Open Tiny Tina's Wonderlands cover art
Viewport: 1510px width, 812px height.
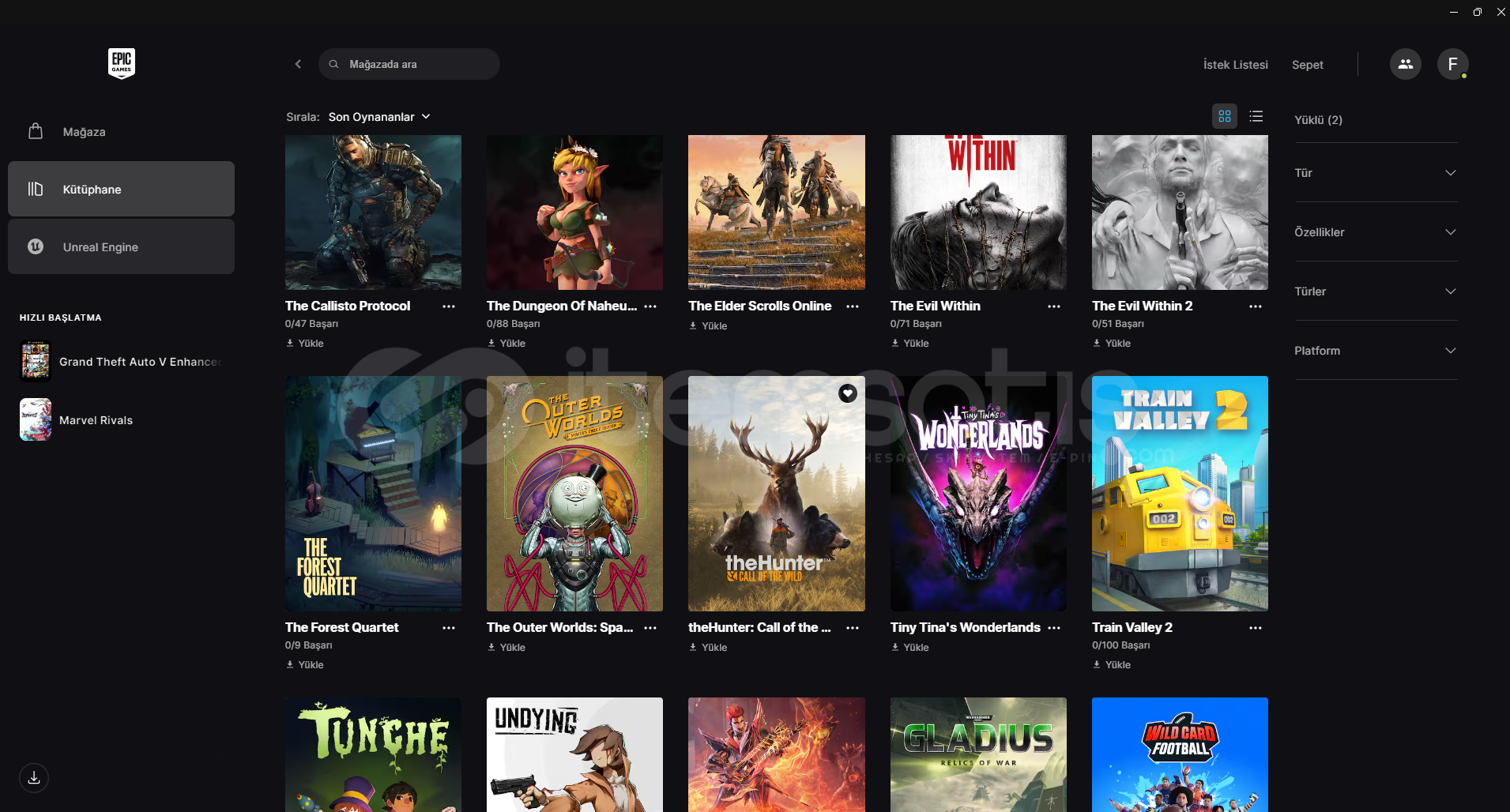point(978,494)
